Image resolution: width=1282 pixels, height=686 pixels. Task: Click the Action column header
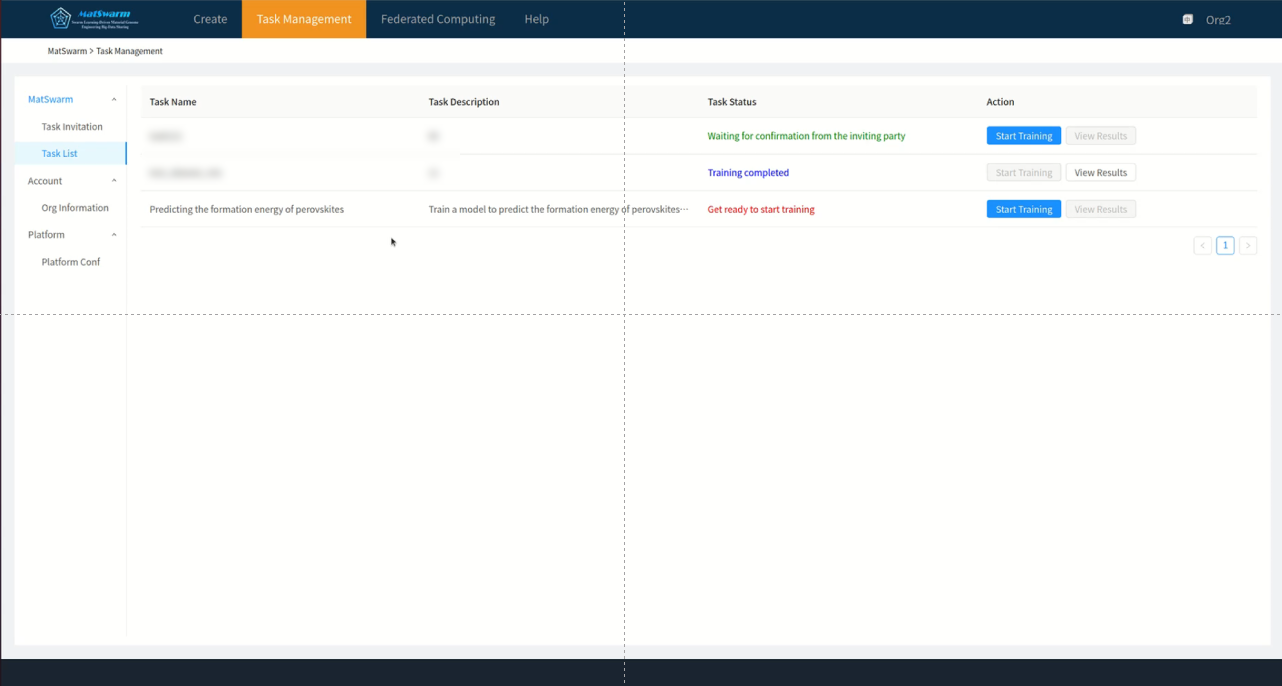[x=1000, y=102]
